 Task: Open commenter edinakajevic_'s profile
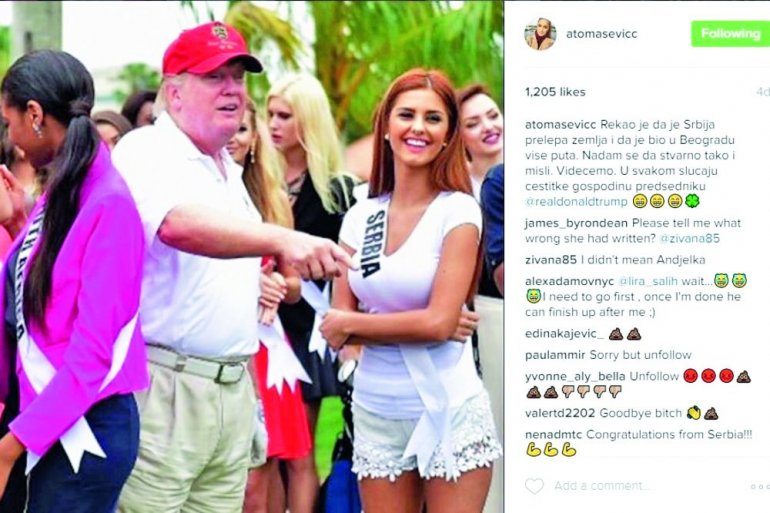tap(564, 334)
